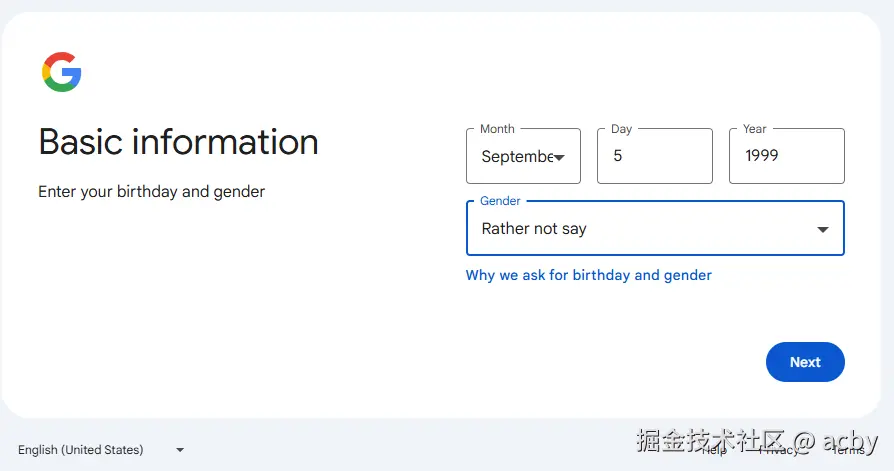Image resolution: width=894 pixels, height=471 pixels.
Task: Click the Day input field
Action: (654, 156)
